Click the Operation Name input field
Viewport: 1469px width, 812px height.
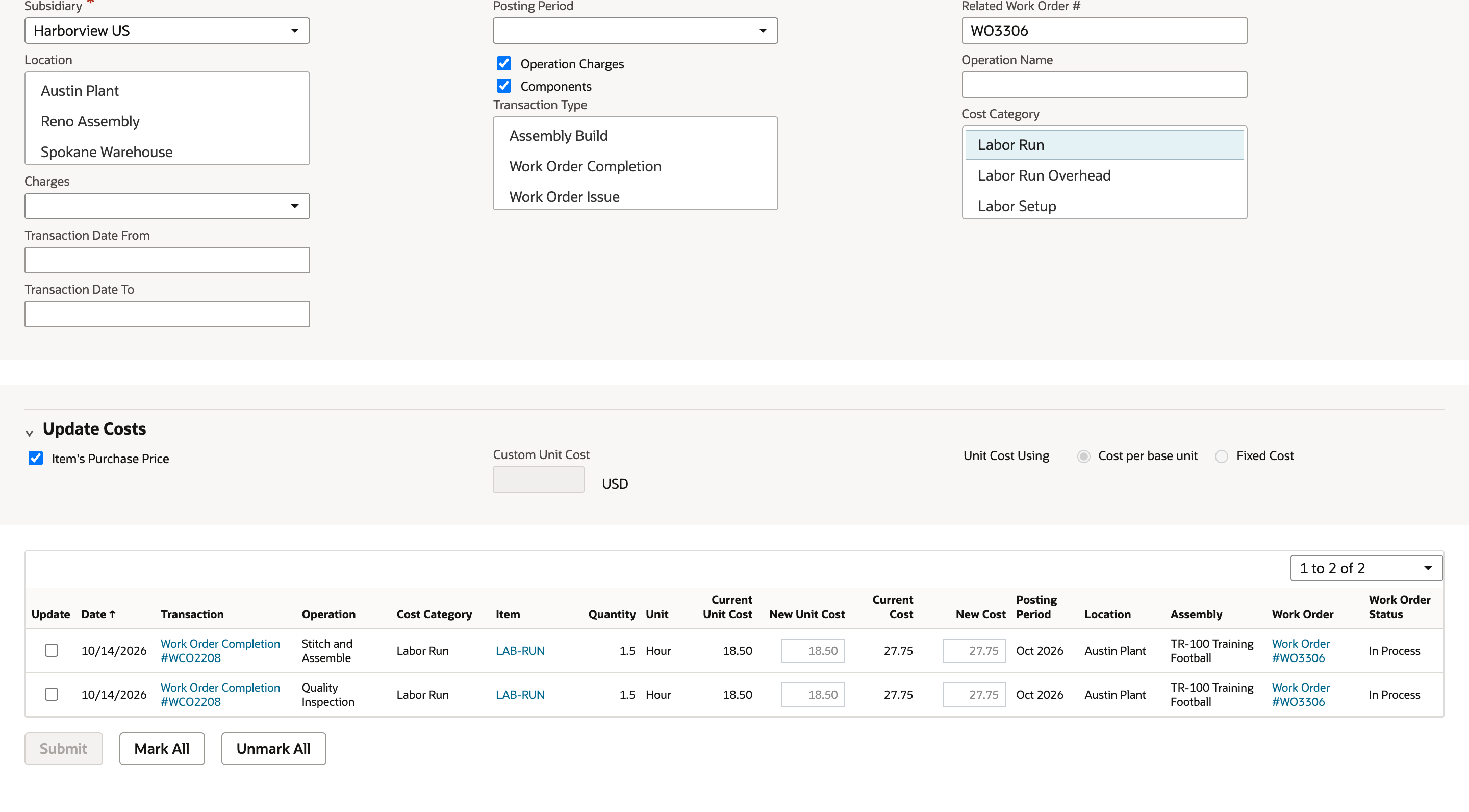1104,85
